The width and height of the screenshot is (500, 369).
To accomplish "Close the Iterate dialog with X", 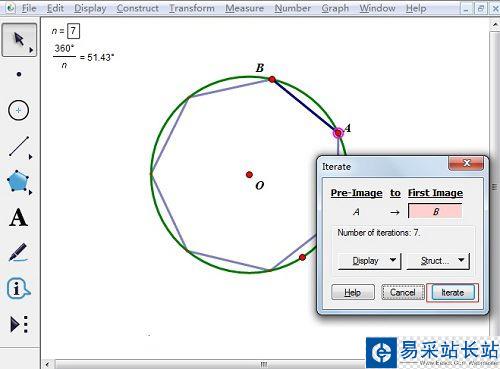I will (466, 163).
